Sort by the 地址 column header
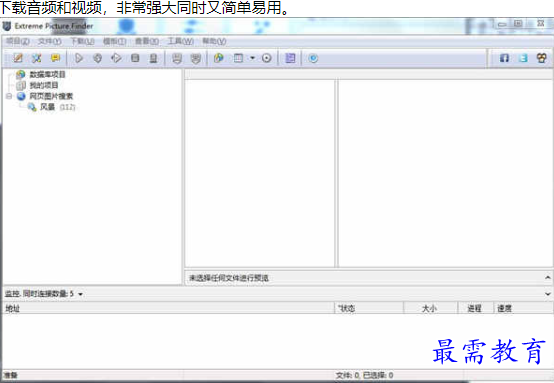 (x=168, y=308)
